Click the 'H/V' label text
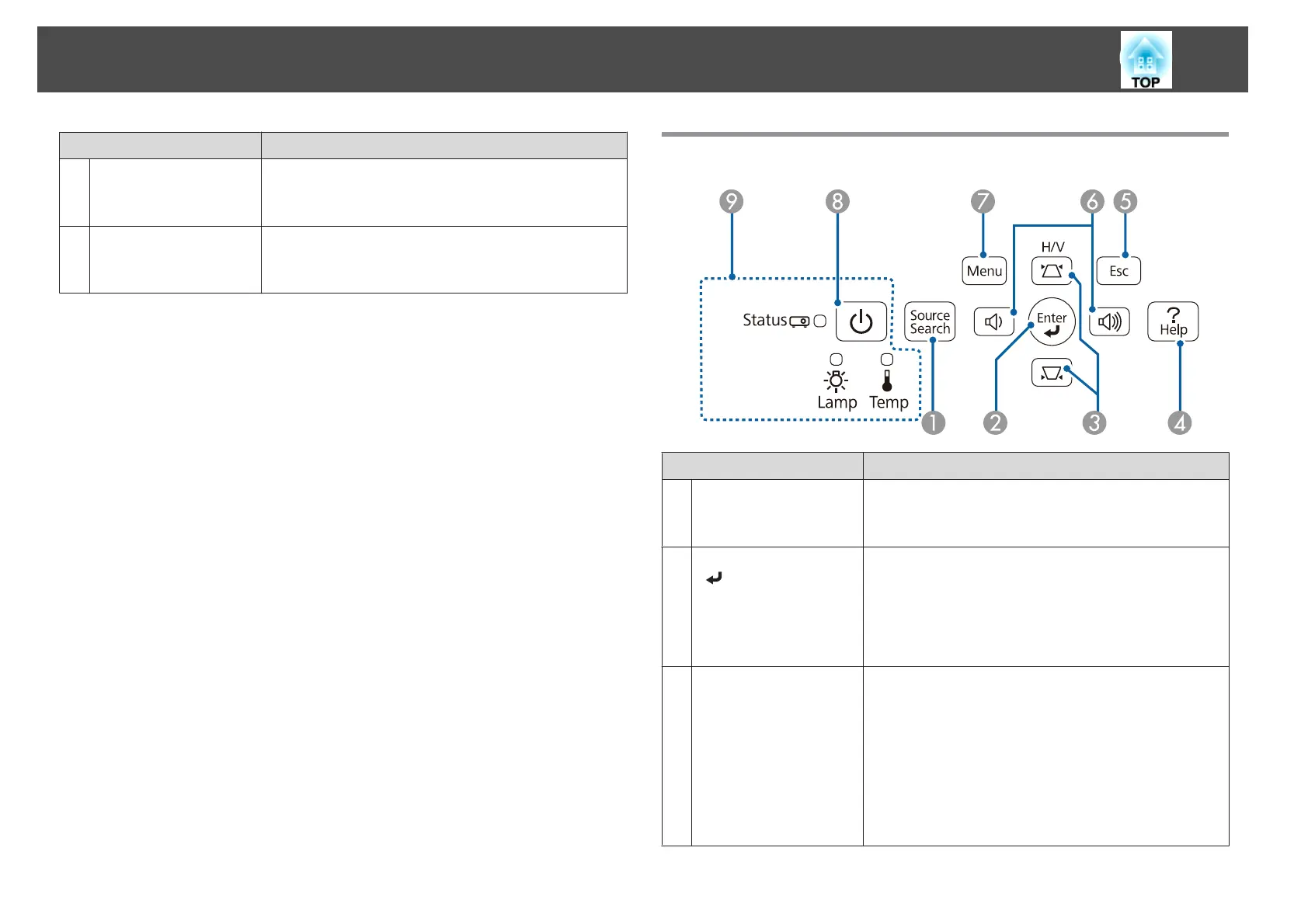The height and width of the screenshot is (924, 1308). 1052,247
